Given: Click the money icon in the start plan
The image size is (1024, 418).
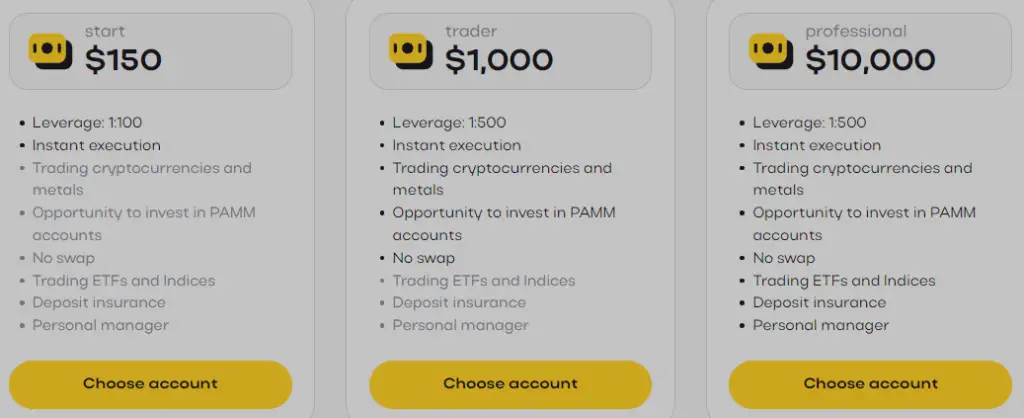Looking at the screenshot, I should 48,50.
